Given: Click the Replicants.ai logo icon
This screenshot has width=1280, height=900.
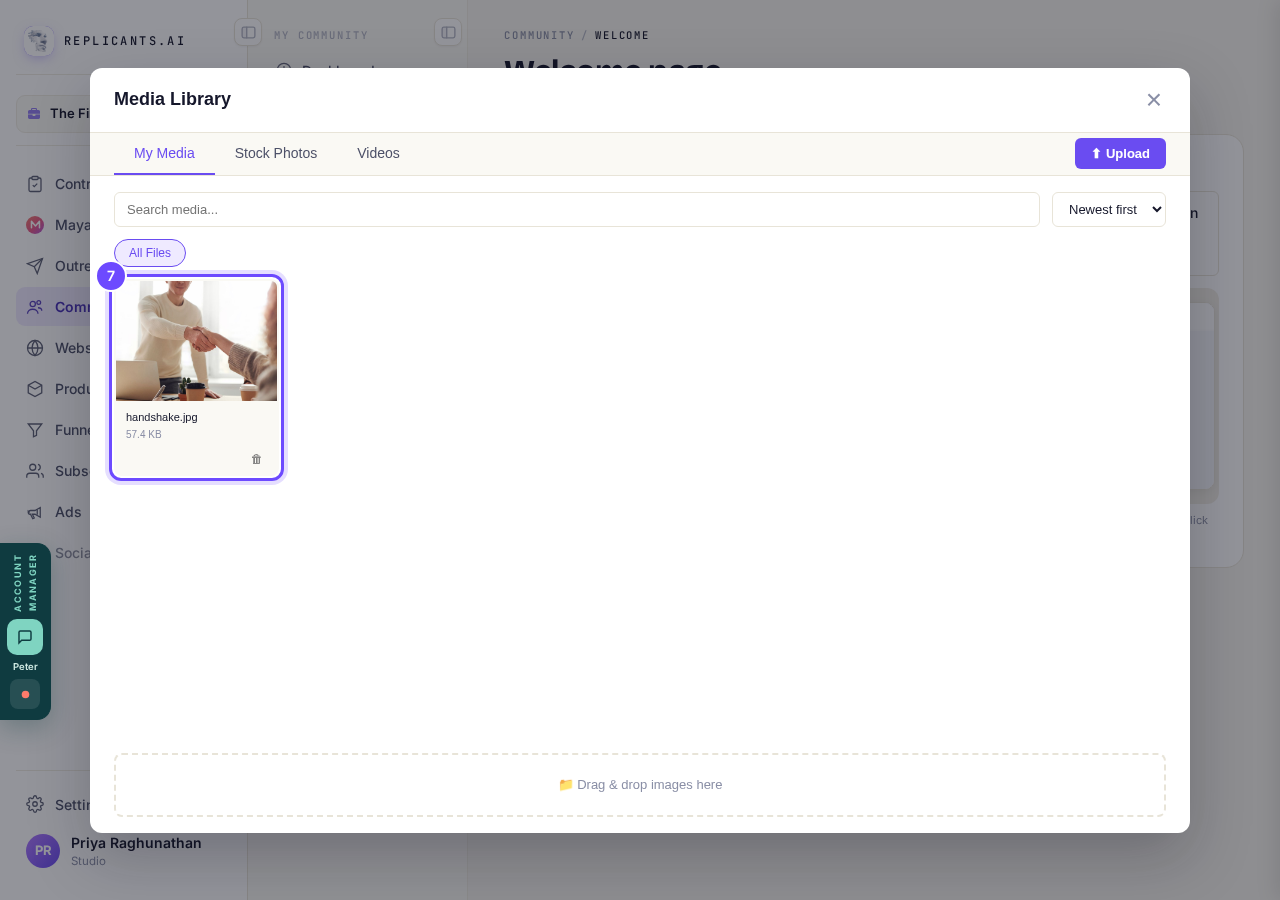Looking at the screenshot, I should [x=39, y=41].
